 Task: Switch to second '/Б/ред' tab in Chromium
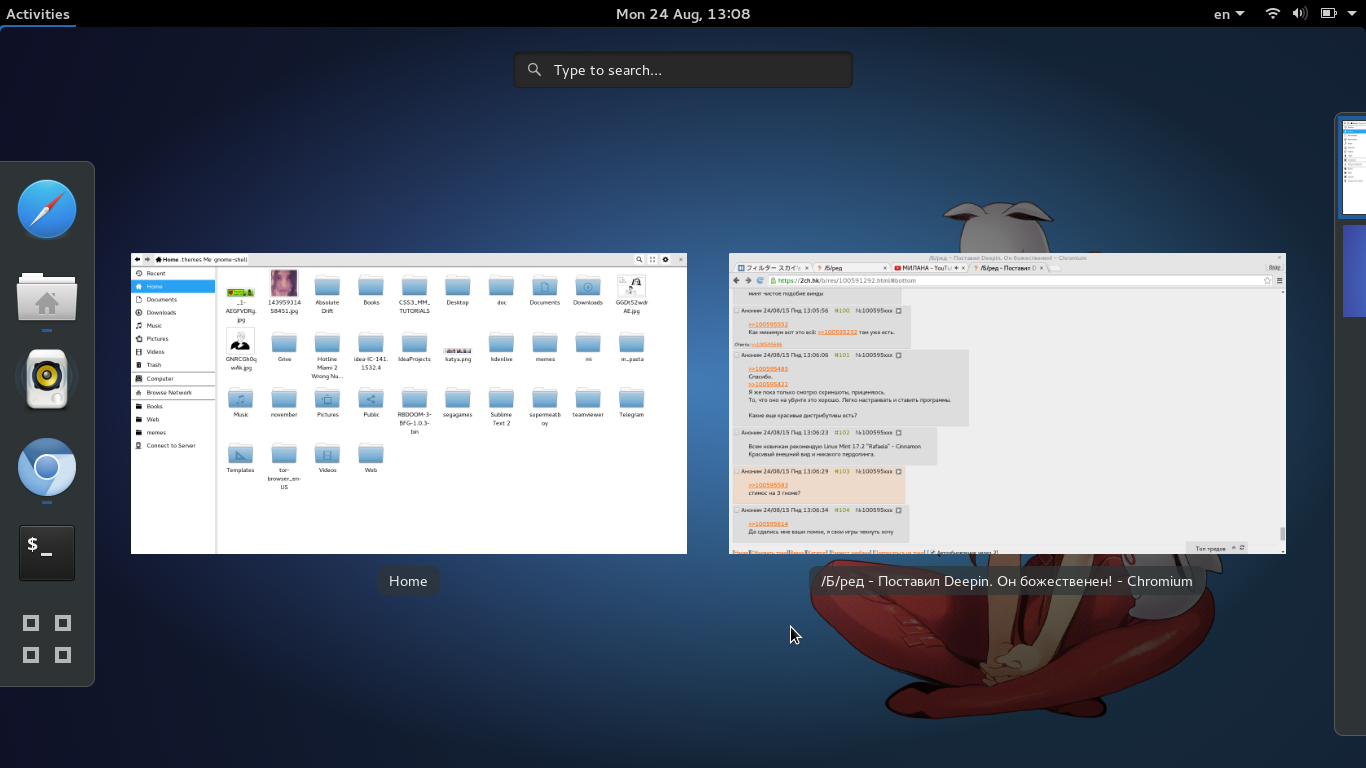click(1008, 268)
